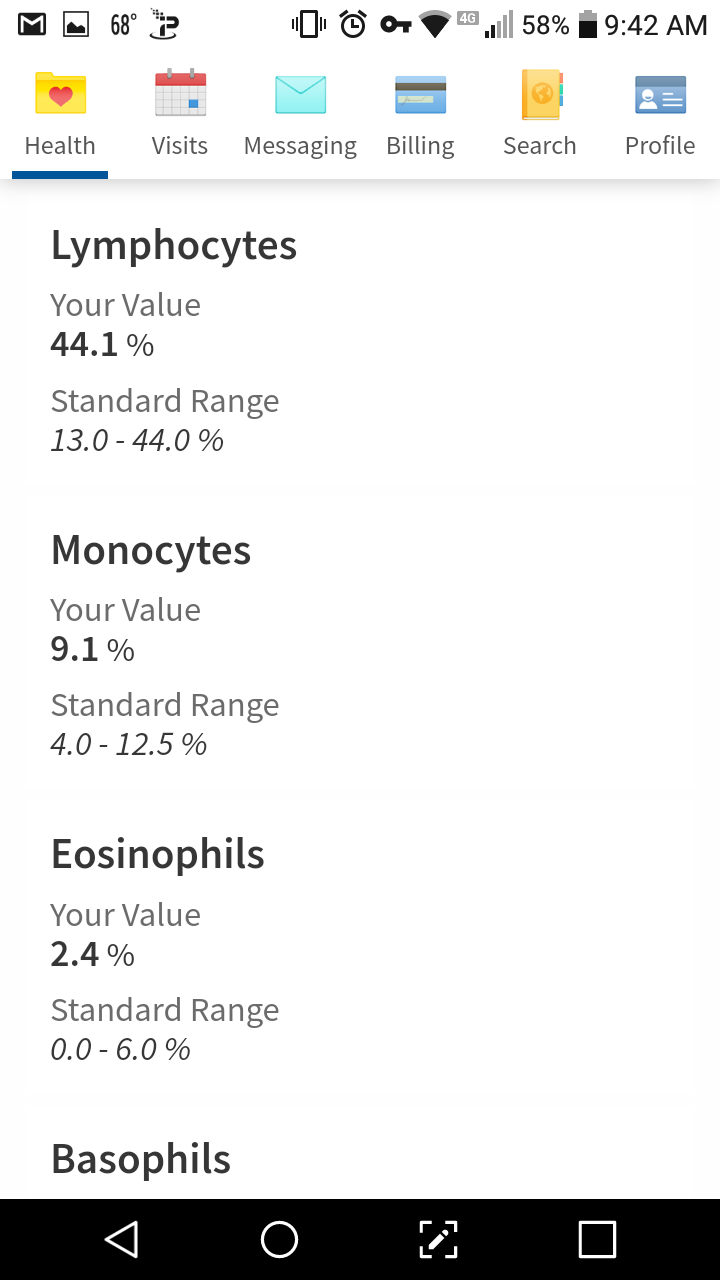Screen dimensions: 720x1280
Task: Tap the Profile ID card icon
Action: pyautogui.click(x=660, y=94)
